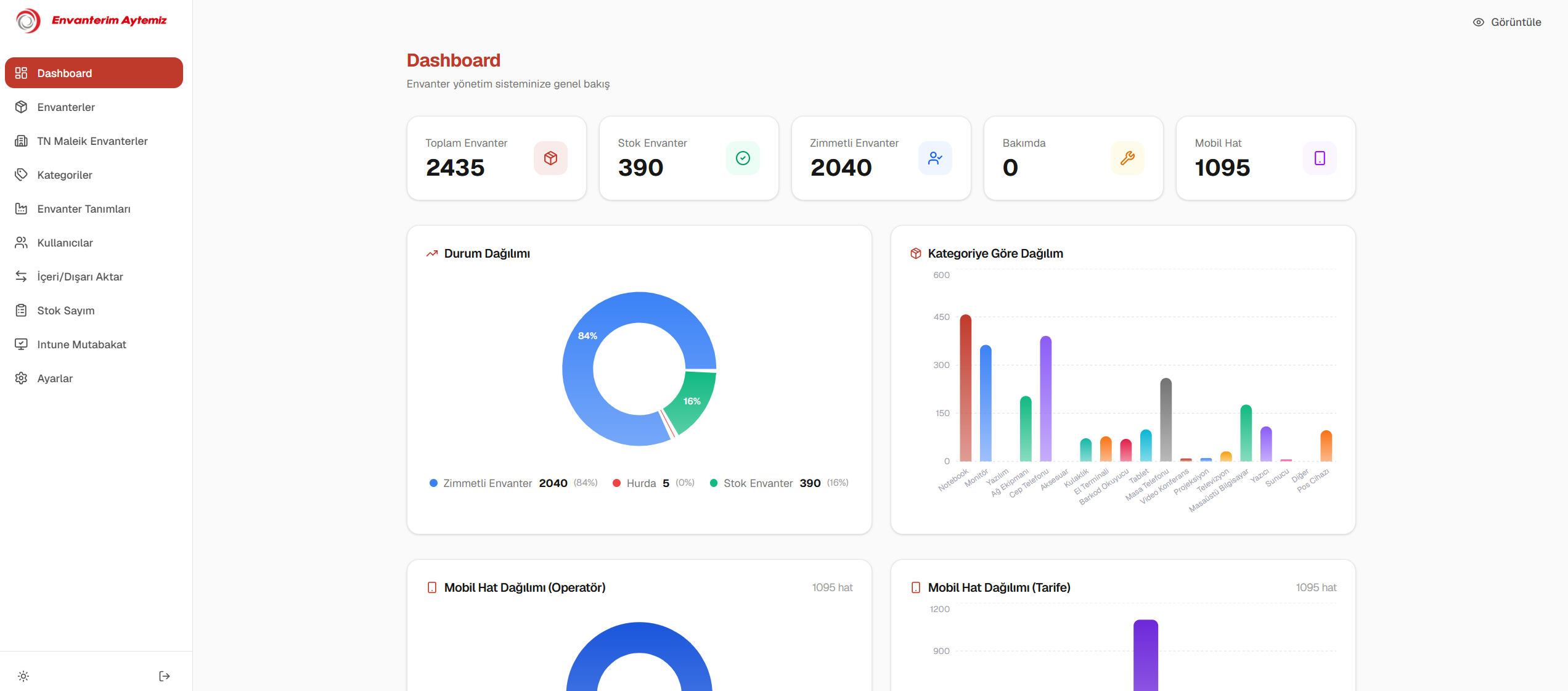Click the gray Masa Telefonu bar
This screenshot has width=1568, height=691.
pyautogui.click(x=1166, y=420)
